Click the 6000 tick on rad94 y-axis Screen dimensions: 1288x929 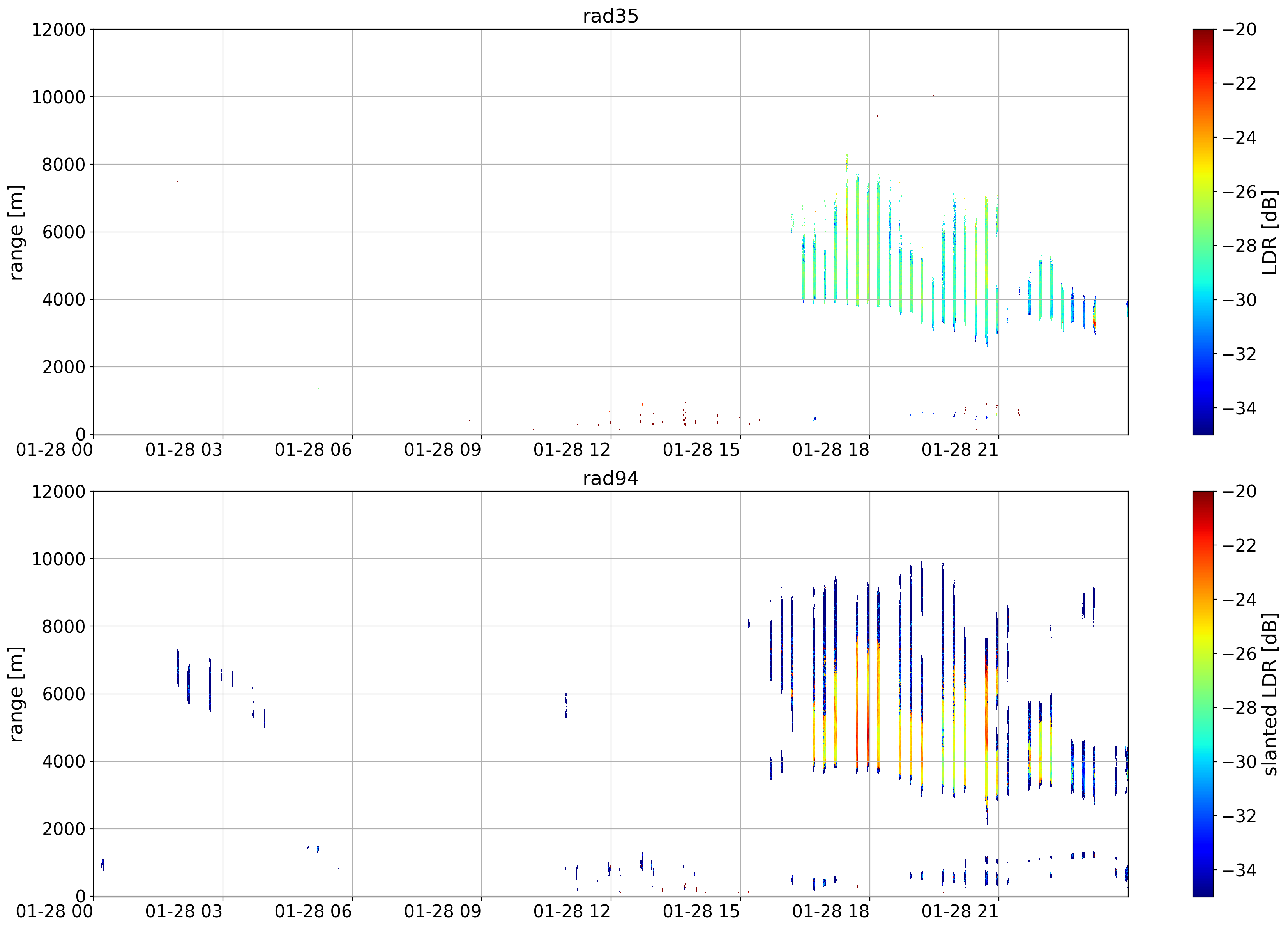coord(64,694)
